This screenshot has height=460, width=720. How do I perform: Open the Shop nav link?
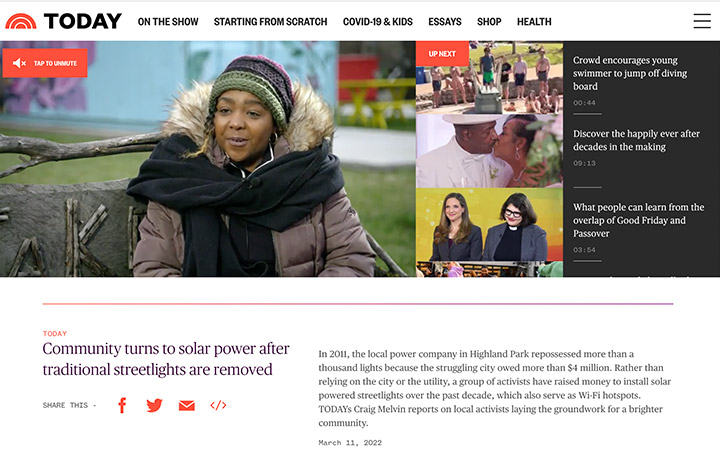click(489, 22)
